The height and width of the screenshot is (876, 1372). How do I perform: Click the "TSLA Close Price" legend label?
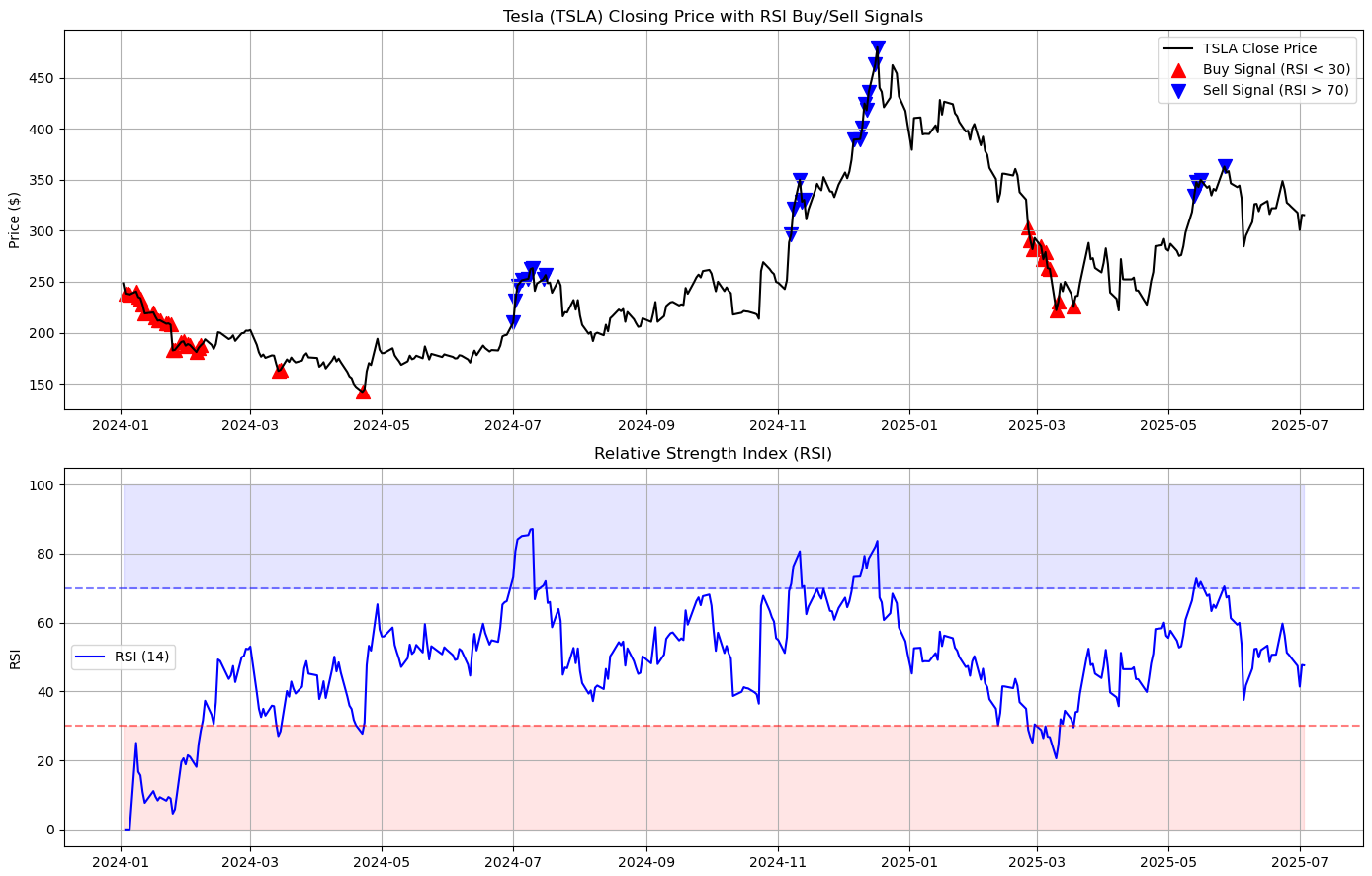pyautogui.click(x=1259, y=48)
